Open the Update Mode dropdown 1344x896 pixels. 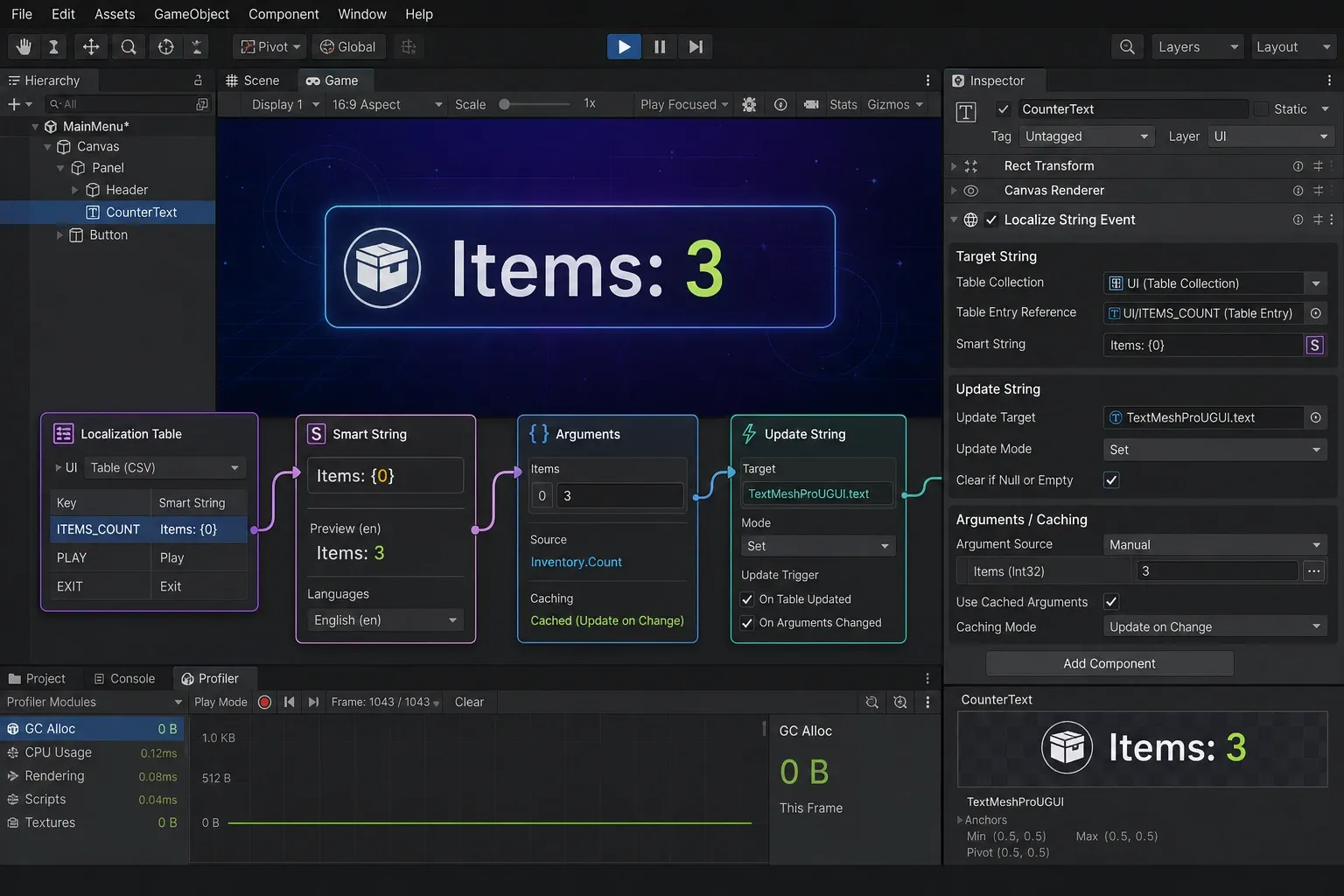[1215, 450]
